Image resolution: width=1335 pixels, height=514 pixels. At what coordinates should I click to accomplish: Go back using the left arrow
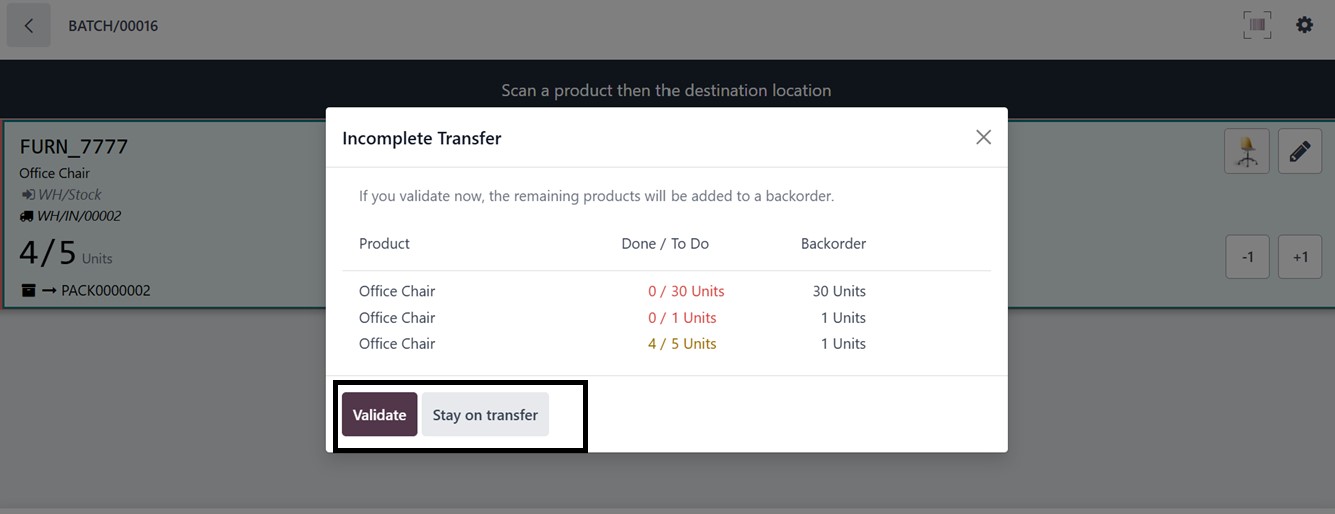pyautogui.click(x=29, y=26)
